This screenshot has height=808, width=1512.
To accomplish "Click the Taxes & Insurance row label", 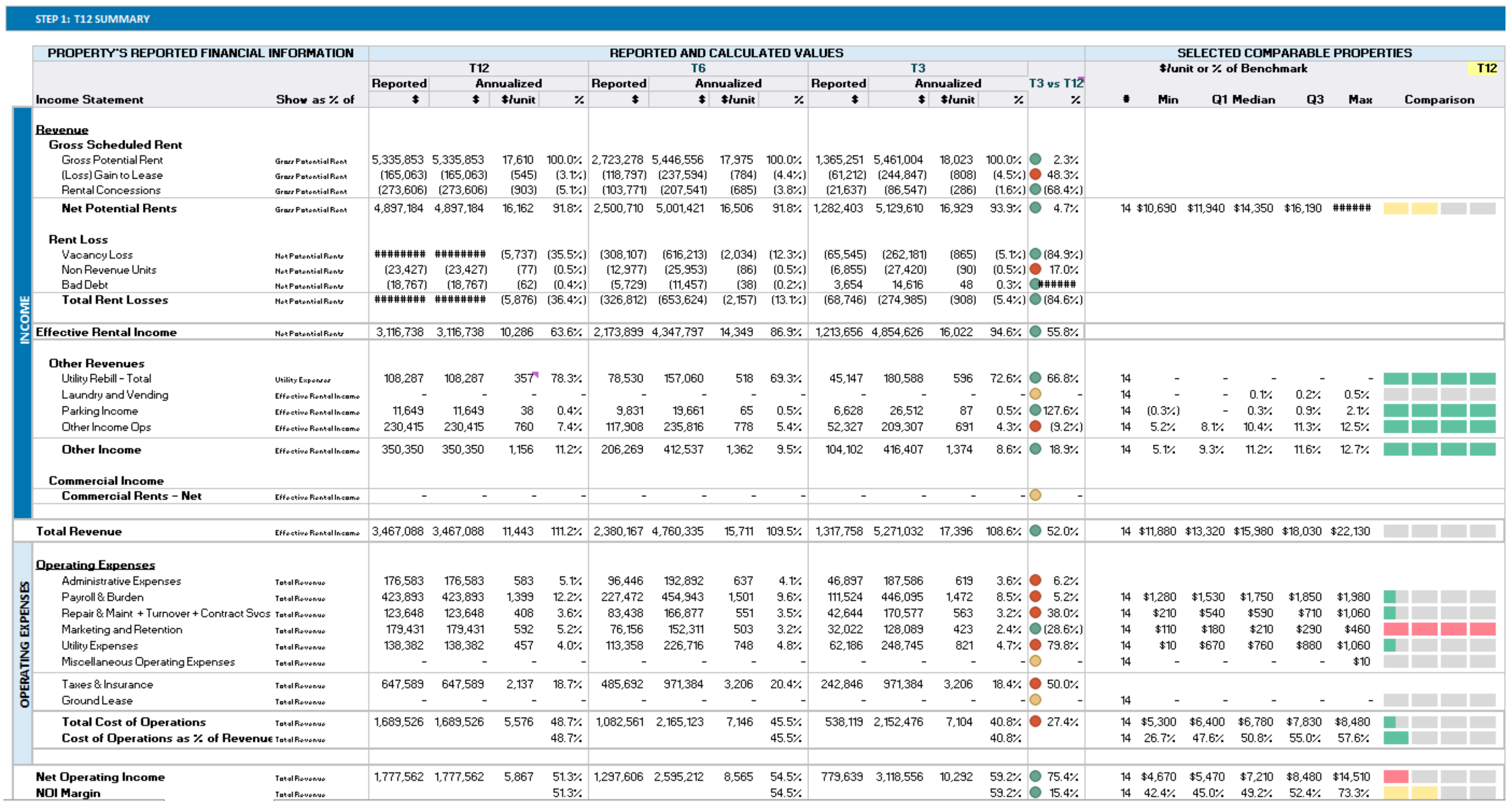I will tap(107, 684).
